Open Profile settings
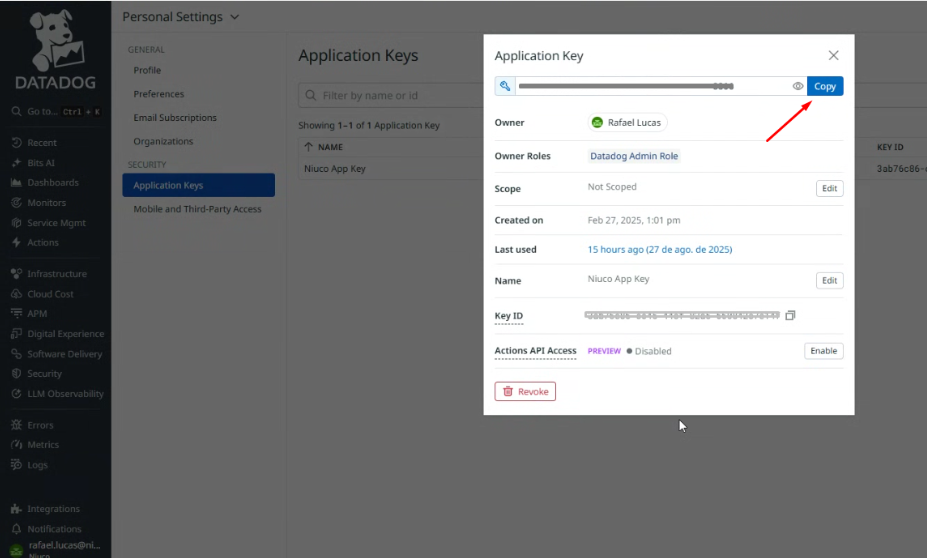Viewport: 927px width, 558px height. (147, 70)
